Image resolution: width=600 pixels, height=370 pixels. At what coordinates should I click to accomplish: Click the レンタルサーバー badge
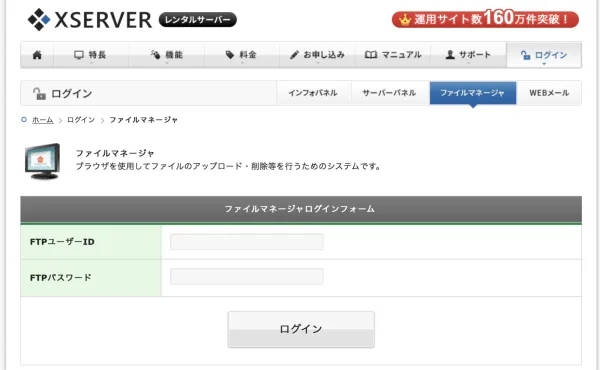click(x=198, y=20)
